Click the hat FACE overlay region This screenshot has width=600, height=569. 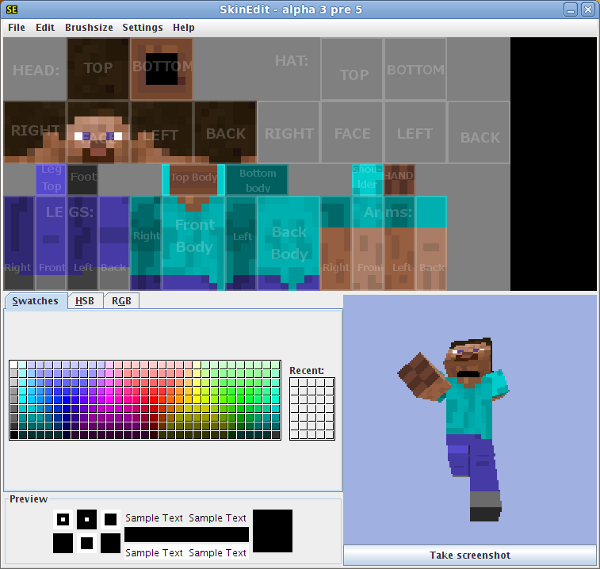[x=352, y=133]
